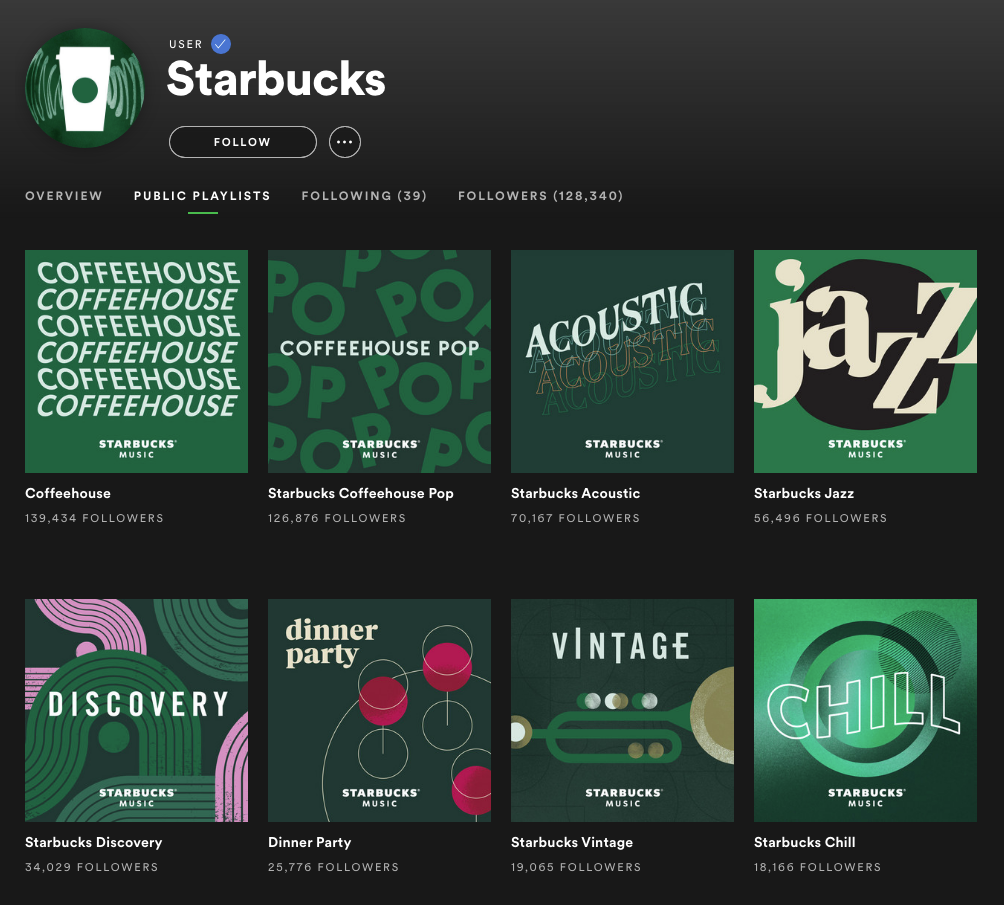Click the Starbucks profile name heading
Viewport: 1004px width, 905px height.
tap(276, 79)
